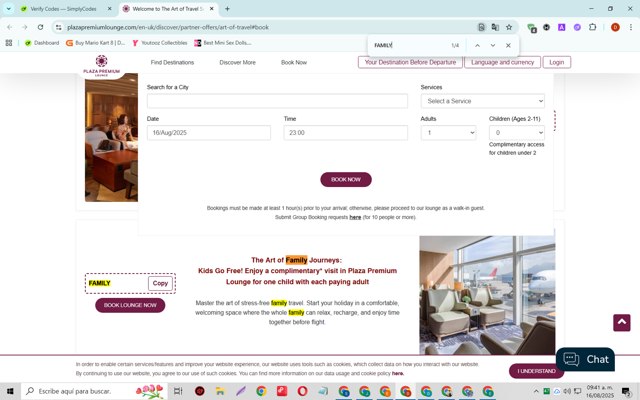Click the I UNDERSTAND cookie button

536,371
